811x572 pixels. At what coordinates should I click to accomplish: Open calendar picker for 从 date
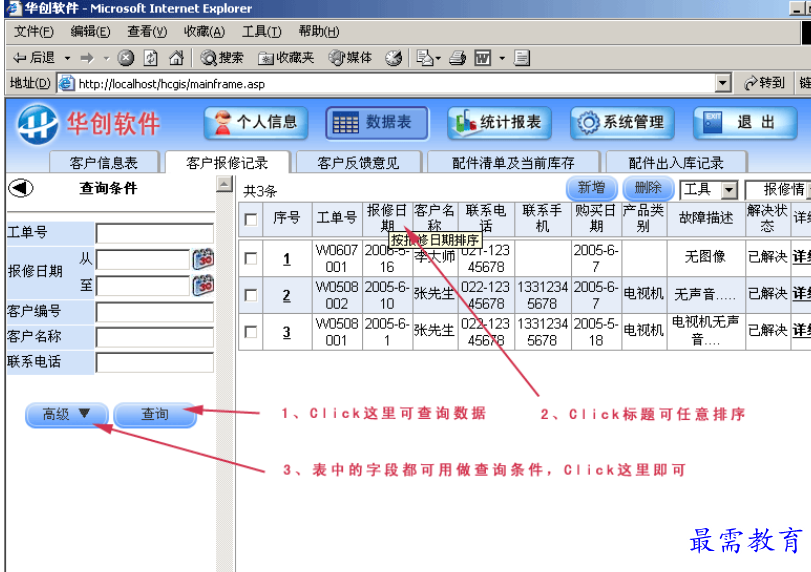pyautogui.click(x=203, y=259)
